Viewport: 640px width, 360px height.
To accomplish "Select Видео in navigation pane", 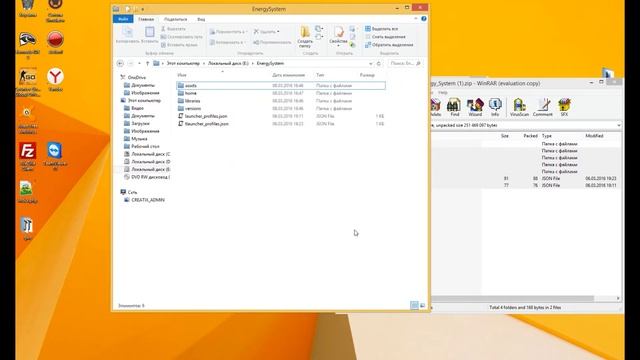I will coord(137,108).
